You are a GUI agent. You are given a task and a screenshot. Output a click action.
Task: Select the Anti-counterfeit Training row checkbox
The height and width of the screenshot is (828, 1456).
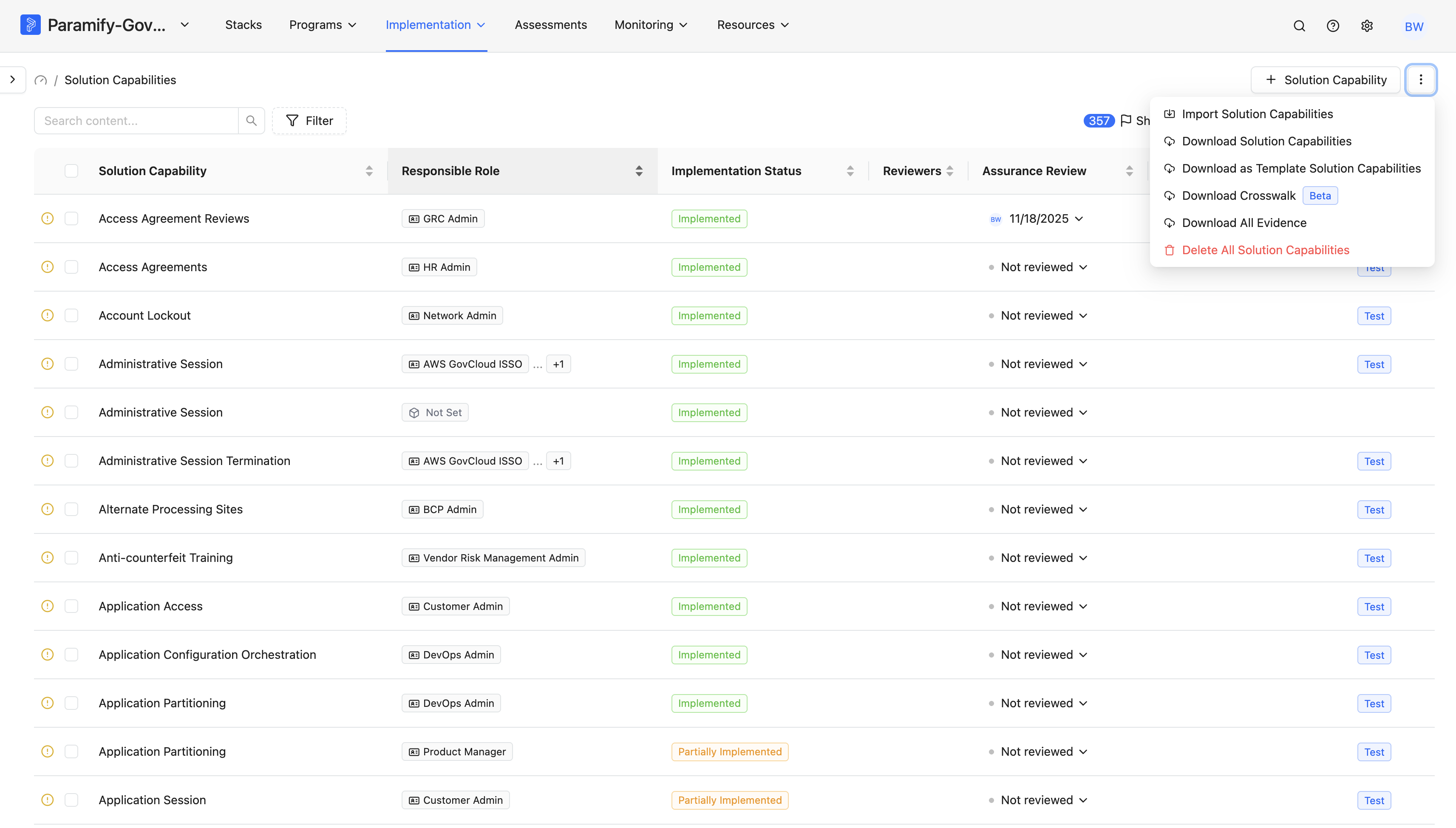[71, 557]
